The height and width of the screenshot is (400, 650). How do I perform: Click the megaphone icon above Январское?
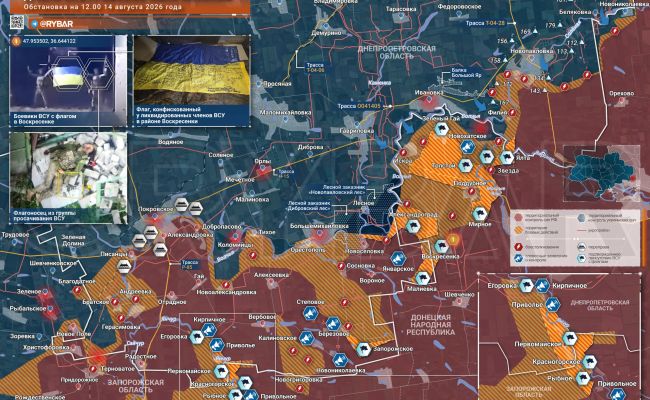(398, 259)
